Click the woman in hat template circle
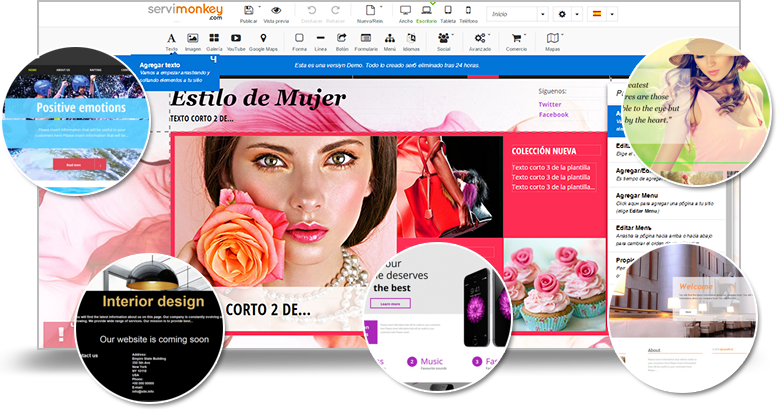This screenshot has height=410, width=777. coord(697,112)
